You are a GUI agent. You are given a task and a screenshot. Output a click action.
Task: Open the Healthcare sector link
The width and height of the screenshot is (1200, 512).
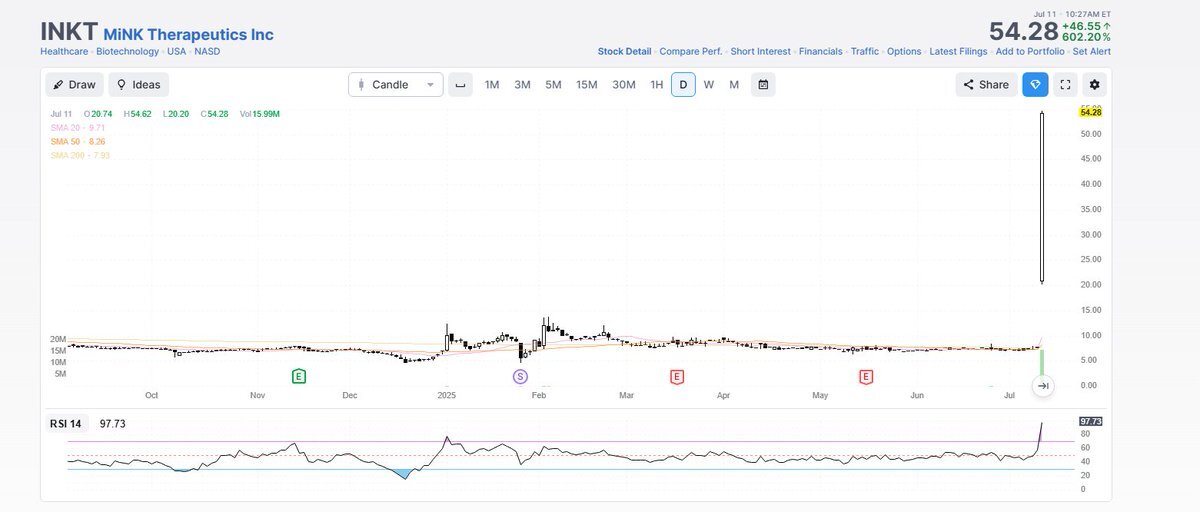coord(64,51)
